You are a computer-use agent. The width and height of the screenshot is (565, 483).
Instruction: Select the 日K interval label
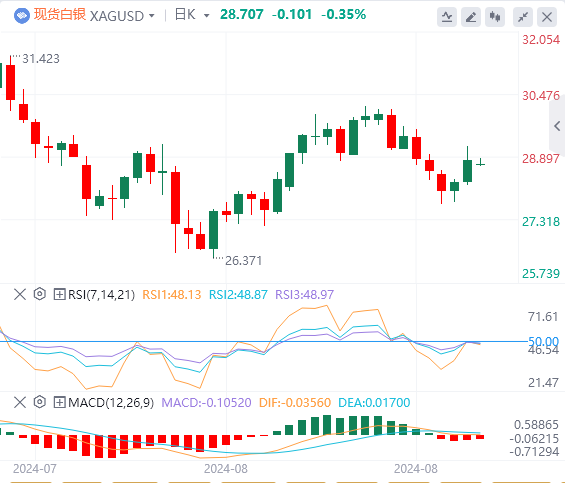[185, 15]
